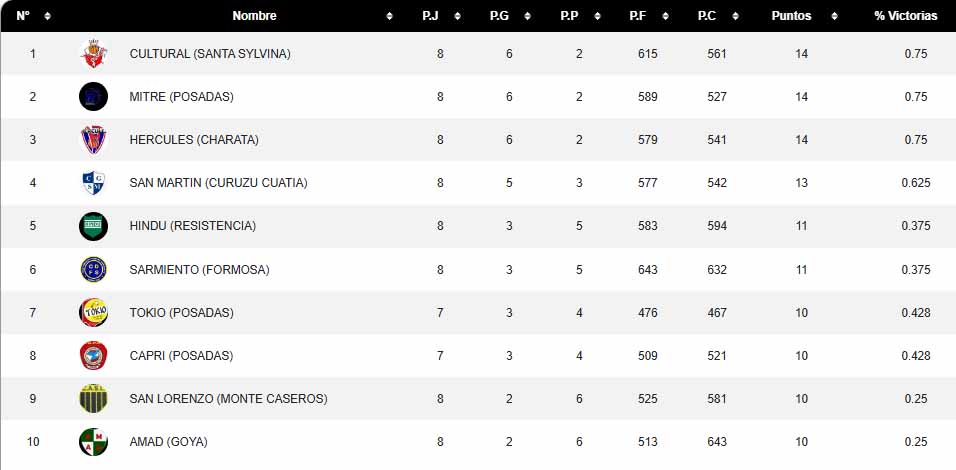Click the Sarmiento (Formosa) team logo
This screenshot has width=956, height=470.
point(93,269)
